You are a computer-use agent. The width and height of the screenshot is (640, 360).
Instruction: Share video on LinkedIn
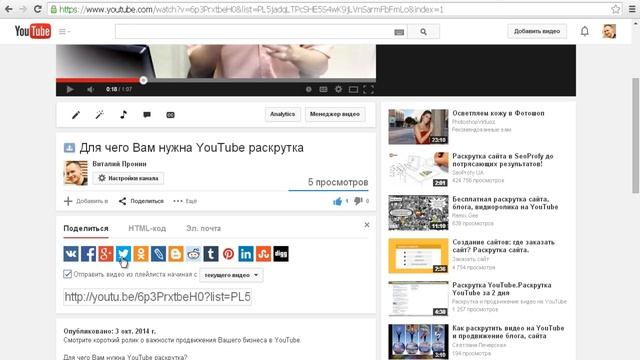coord(246,253)
